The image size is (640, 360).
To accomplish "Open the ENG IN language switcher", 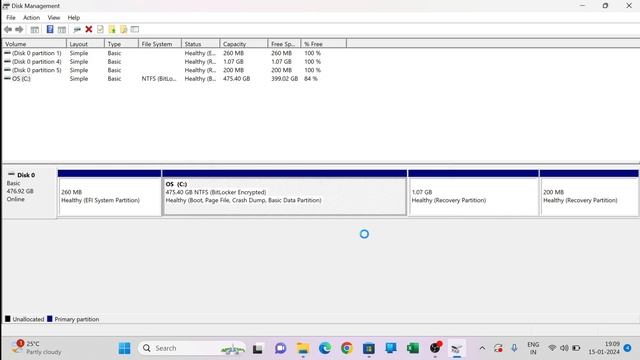I will (533, 348).
